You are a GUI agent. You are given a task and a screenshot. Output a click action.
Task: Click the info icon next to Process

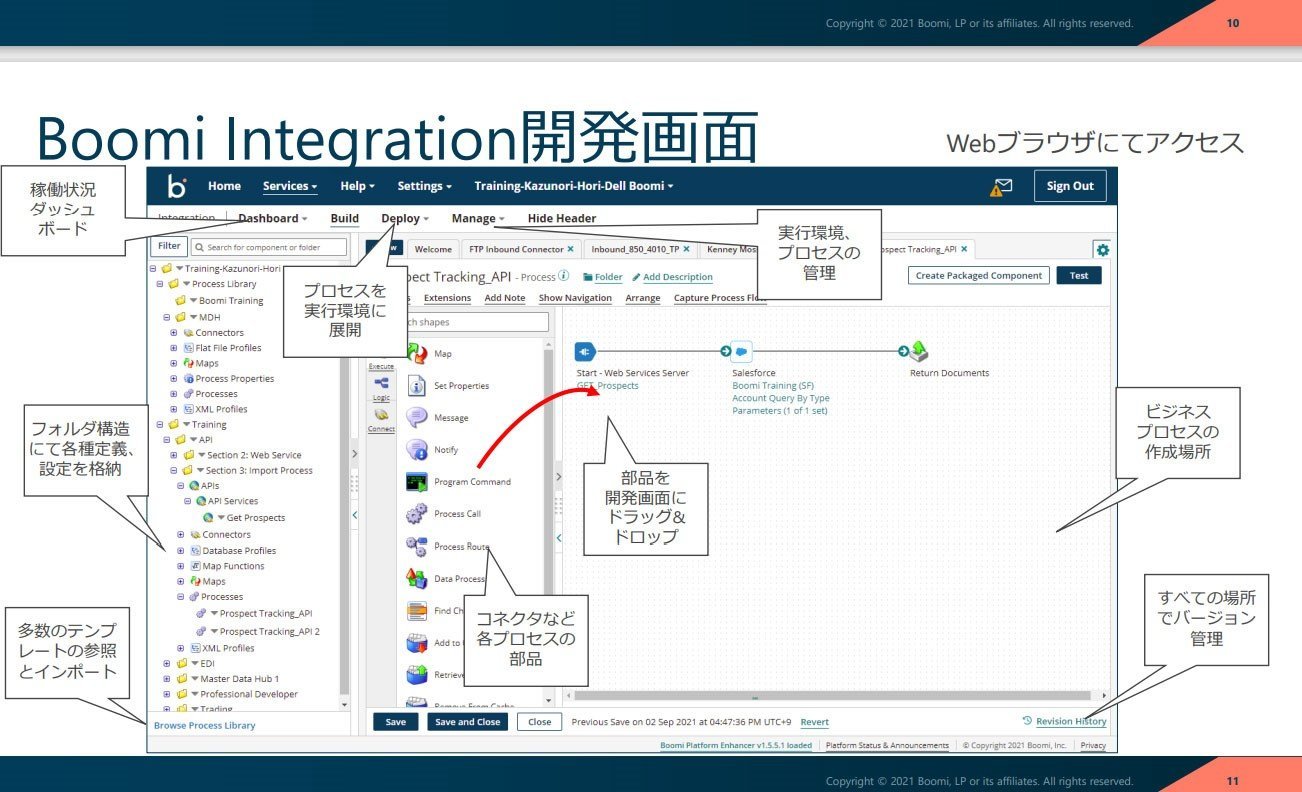pos(564,276)
